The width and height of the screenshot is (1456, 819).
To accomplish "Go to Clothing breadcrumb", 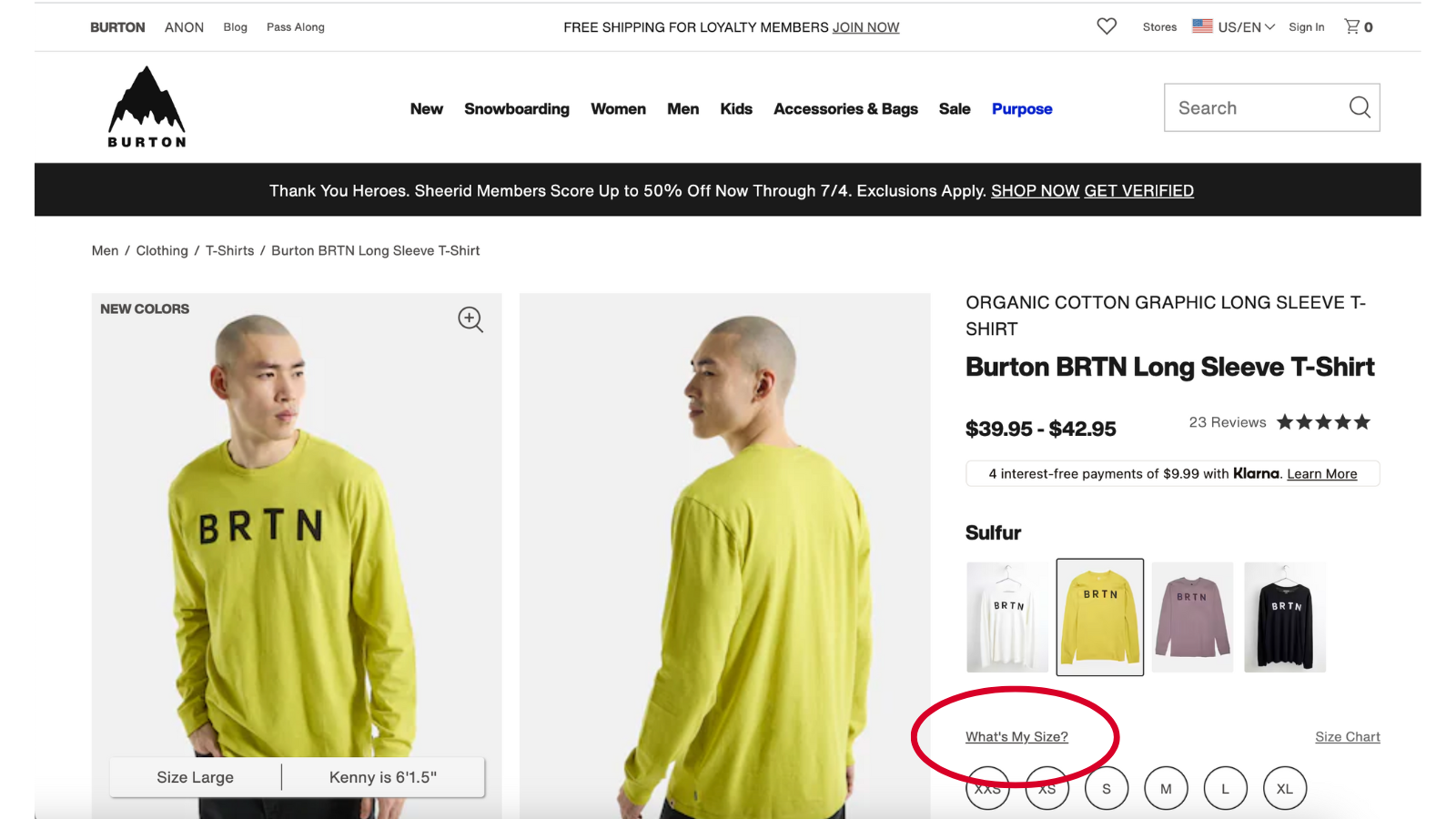I will click(x=162, y=250).
